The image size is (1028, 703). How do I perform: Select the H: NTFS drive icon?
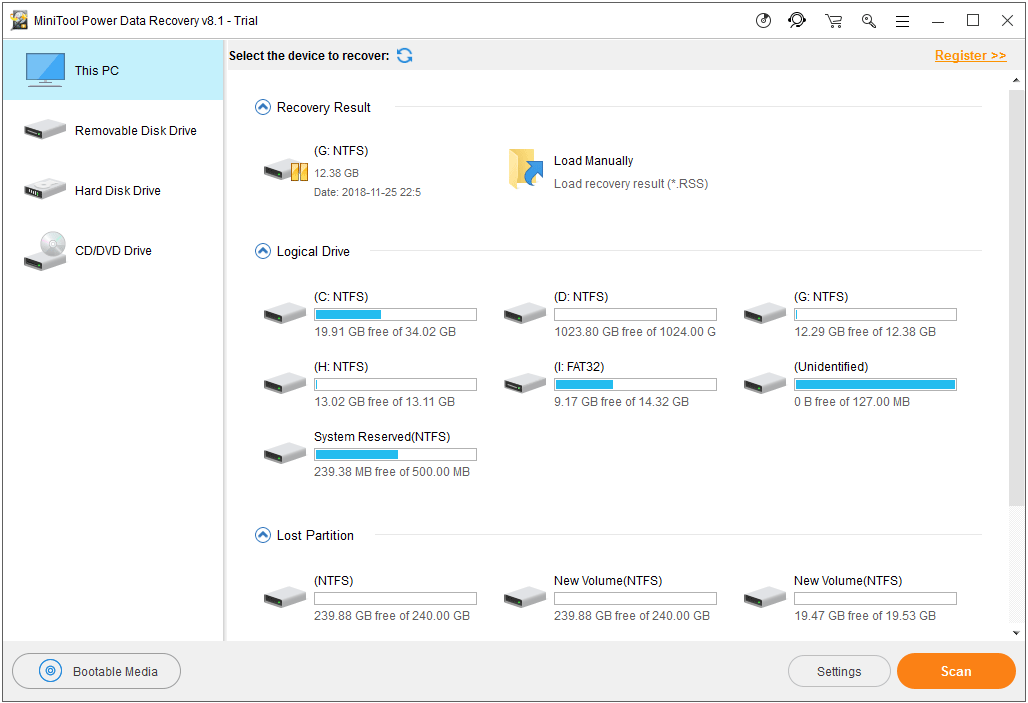click(x=285, y=383)
